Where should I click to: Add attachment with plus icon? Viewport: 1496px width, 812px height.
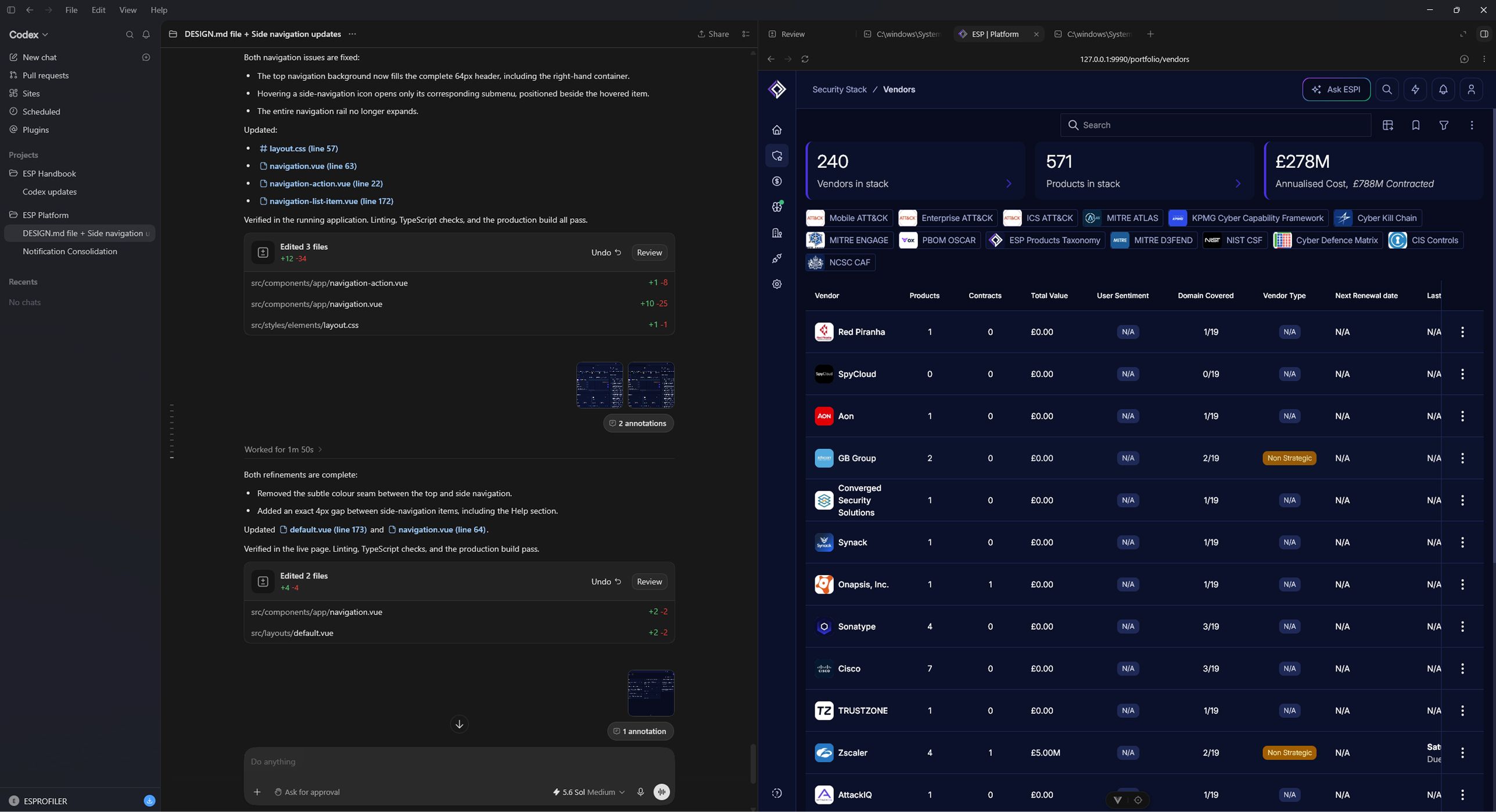coord(257,792)
